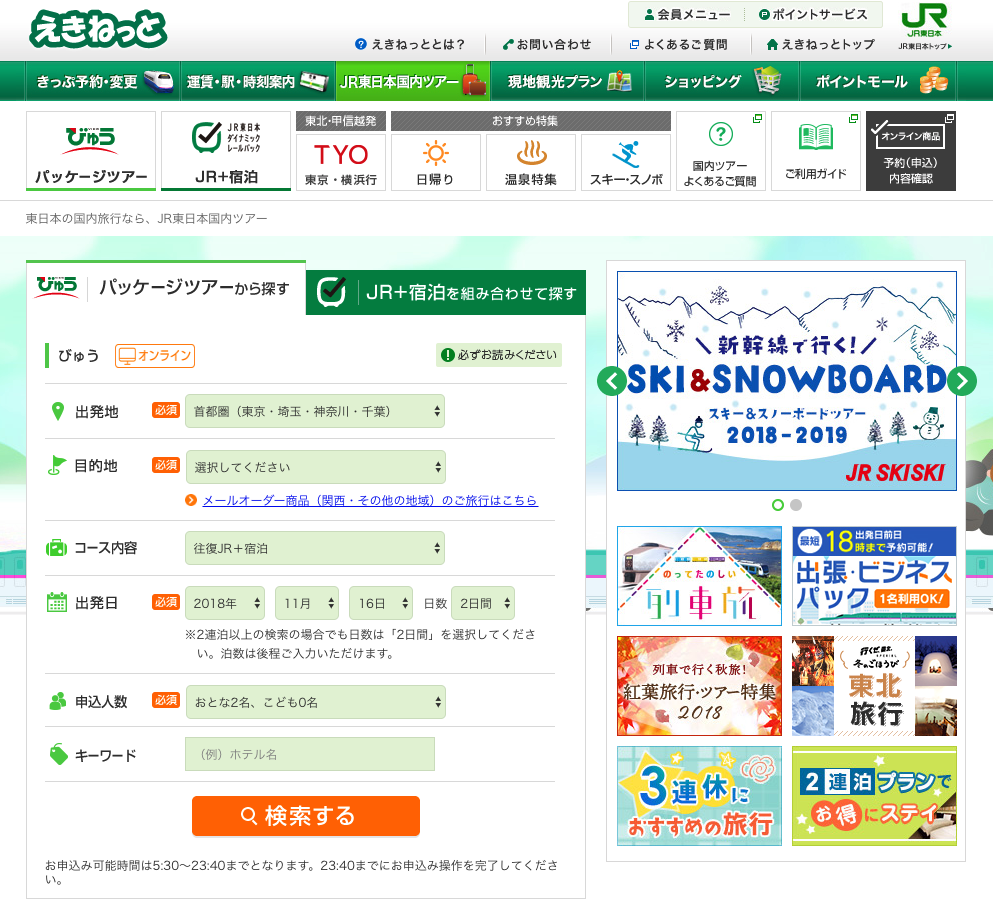Open ポイントモール menu
Image resolution: width=993 pixels, height=919 pixels.
[x=878, y=81]
